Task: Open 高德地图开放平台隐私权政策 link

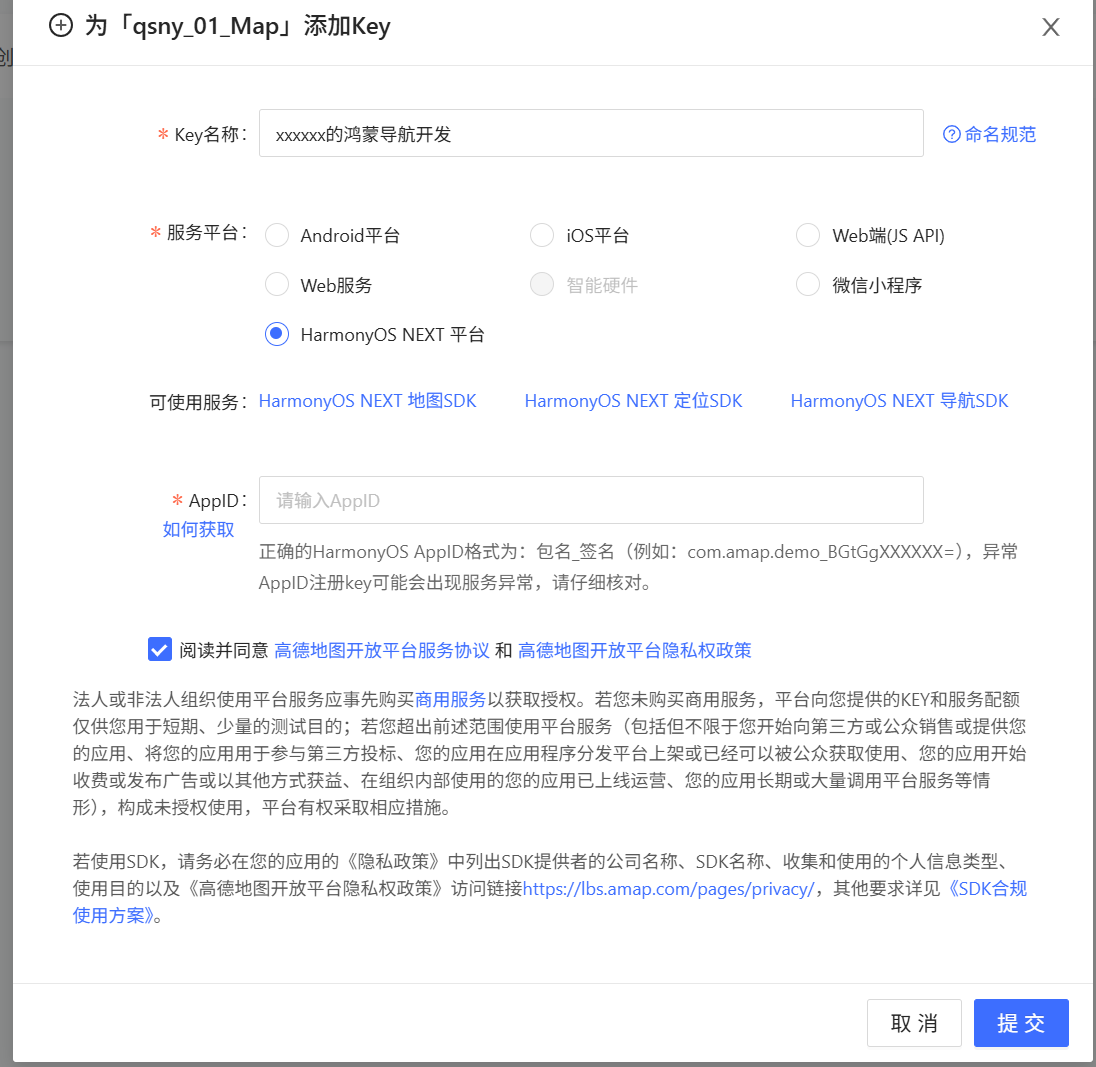Action: (635, 651)
